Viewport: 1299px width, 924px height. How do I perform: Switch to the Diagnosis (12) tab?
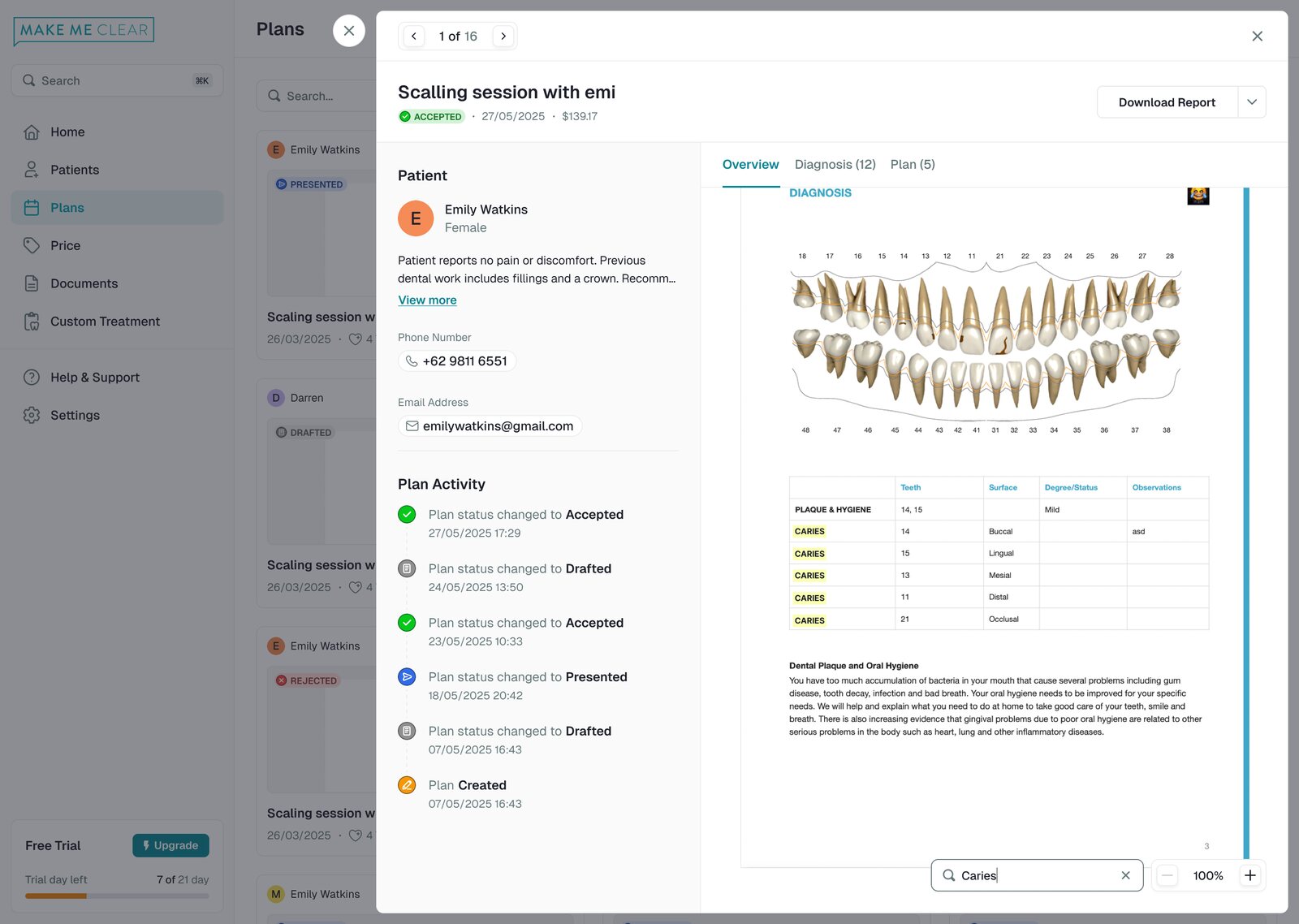[x=835, y=164]
